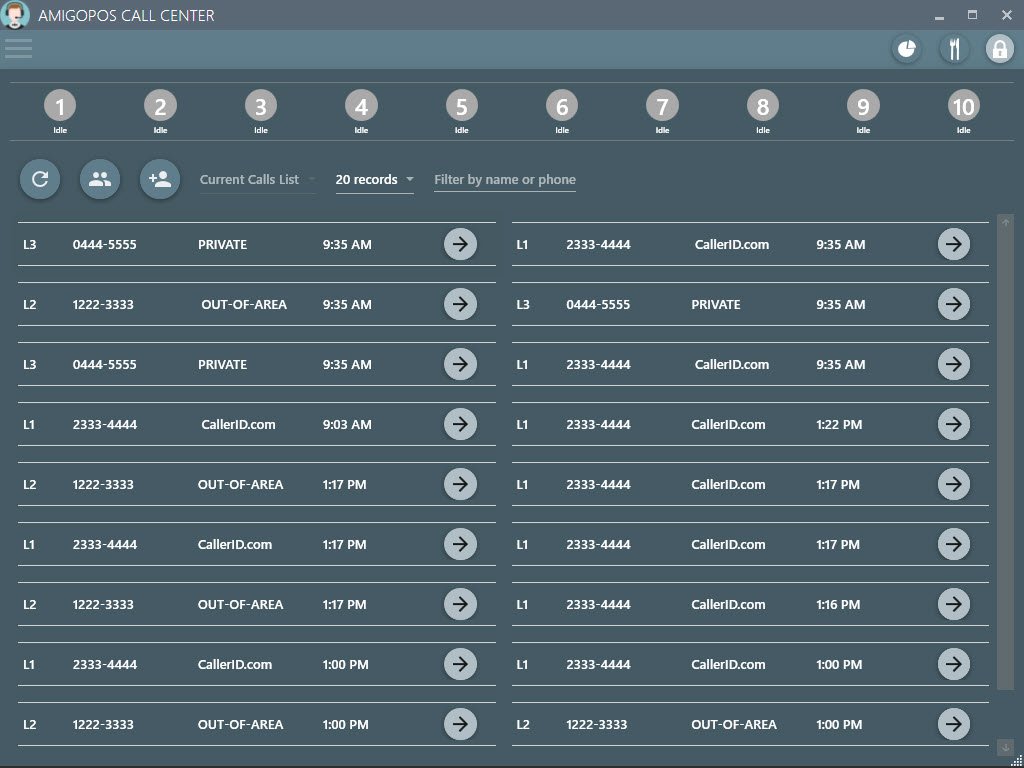Click the Filter by name or phone field
1024x768 pixels.
[x=504, y=180]
